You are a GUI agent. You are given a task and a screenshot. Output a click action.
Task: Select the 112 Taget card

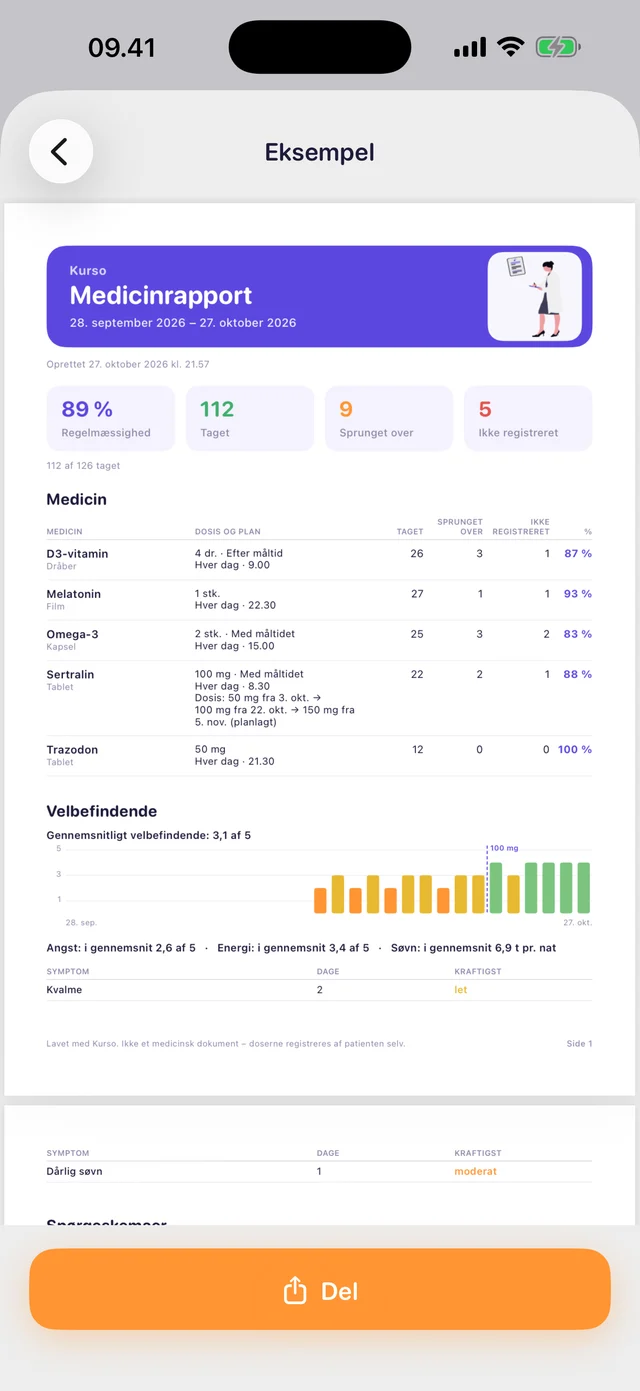[250, 418]
